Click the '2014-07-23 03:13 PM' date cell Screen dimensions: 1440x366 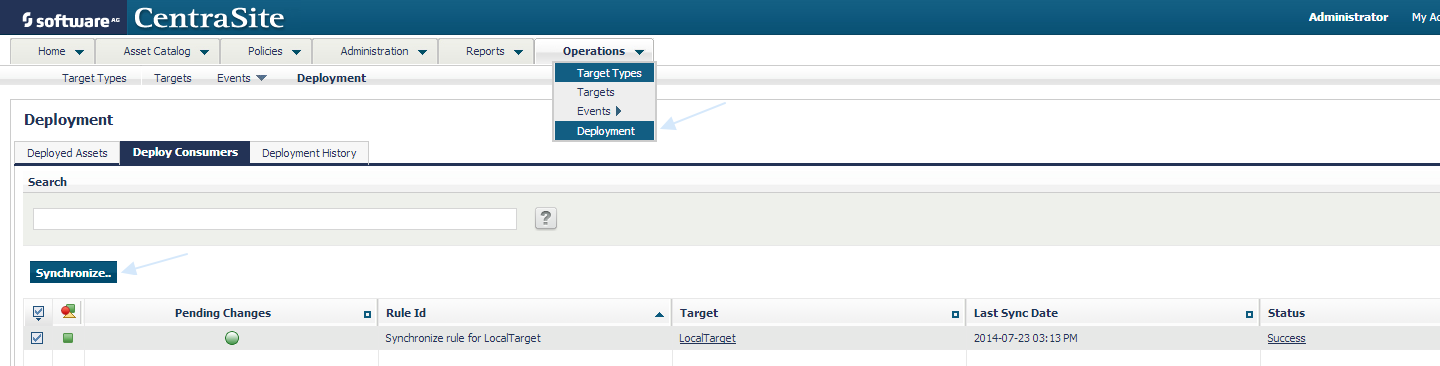pyautogui.click(x=1026, y=338)
